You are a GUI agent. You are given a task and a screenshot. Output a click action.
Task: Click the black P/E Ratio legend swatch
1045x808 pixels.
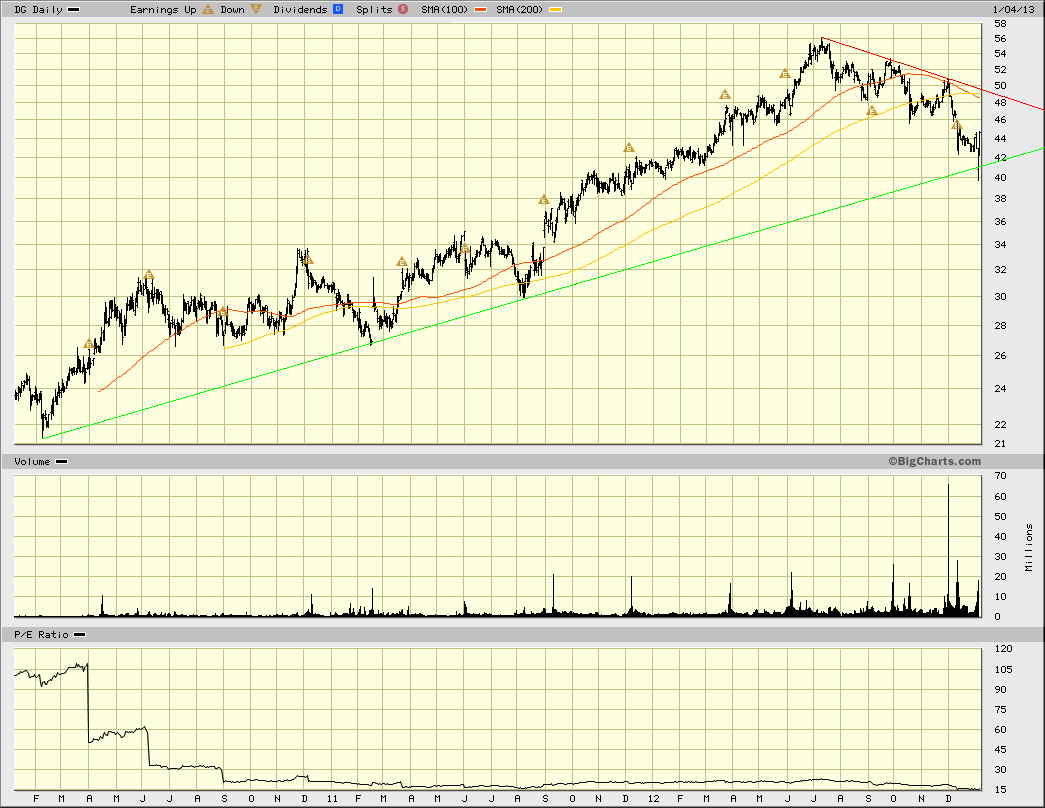click(x=79, y=635)
